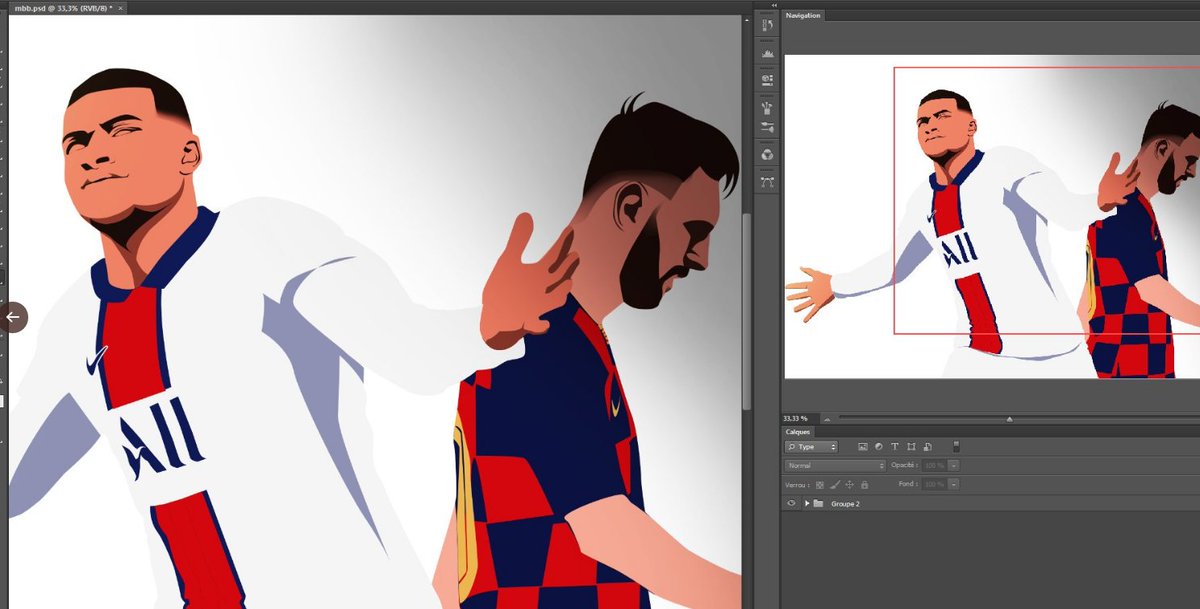Select the Groupe 2 layer name
The width and height of the screenshot is (1200, 609).
click(845, 503)
